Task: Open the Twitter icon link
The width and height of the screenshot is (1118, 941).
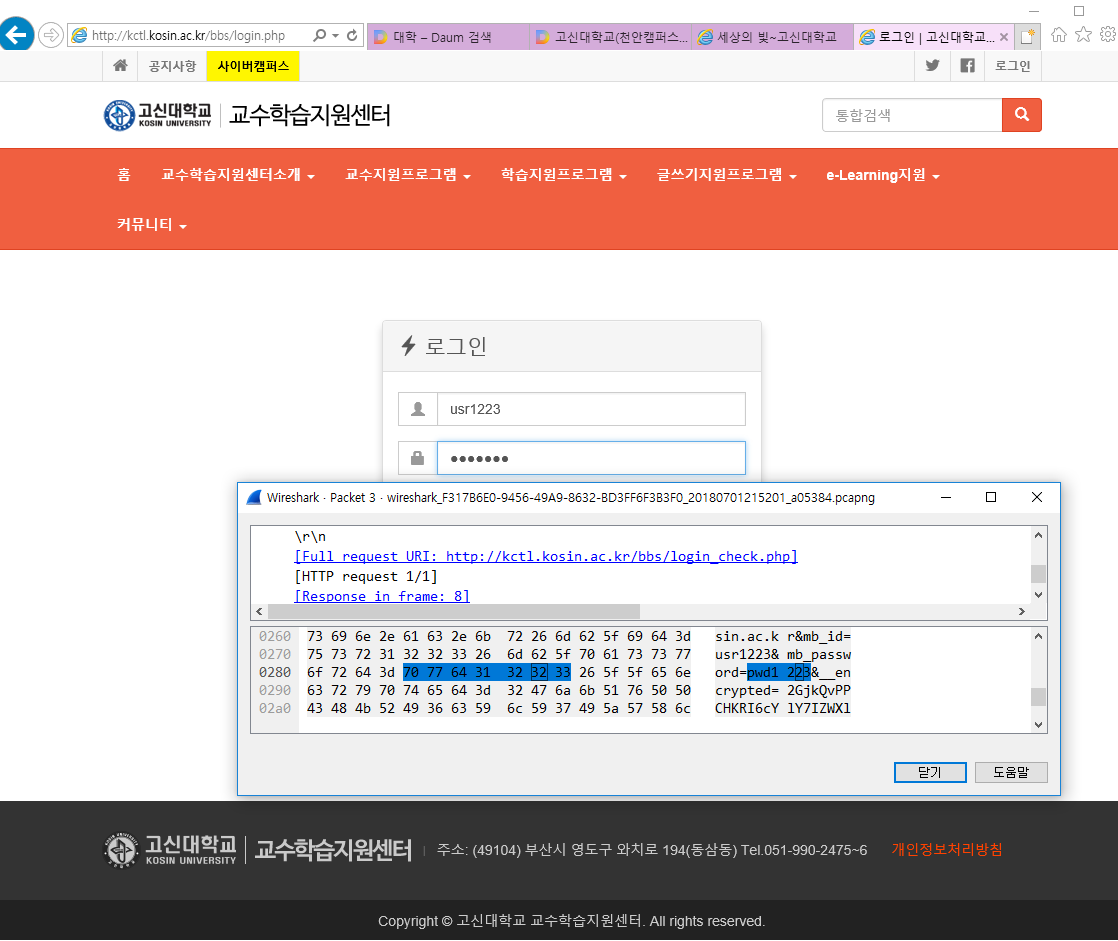Action: coord(932,66)
